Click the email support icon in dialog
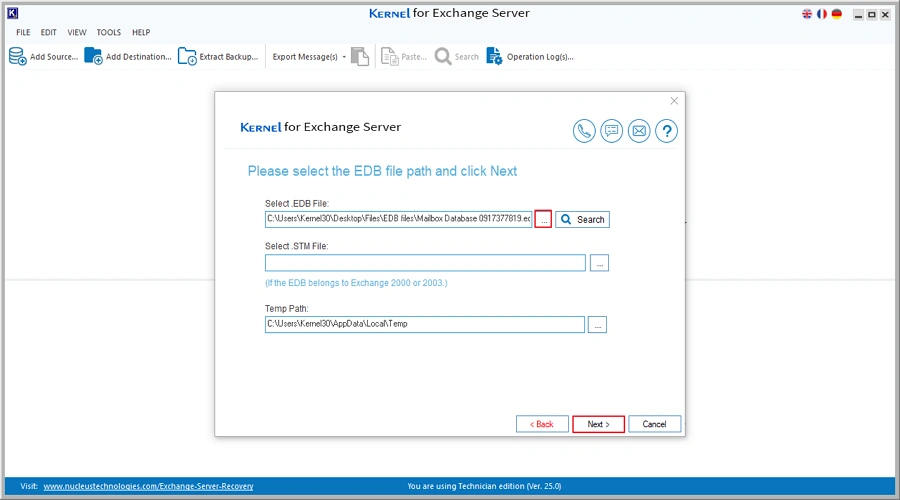Screen dimensions: 900x500 pyautogui.click(x=639, y=131)
